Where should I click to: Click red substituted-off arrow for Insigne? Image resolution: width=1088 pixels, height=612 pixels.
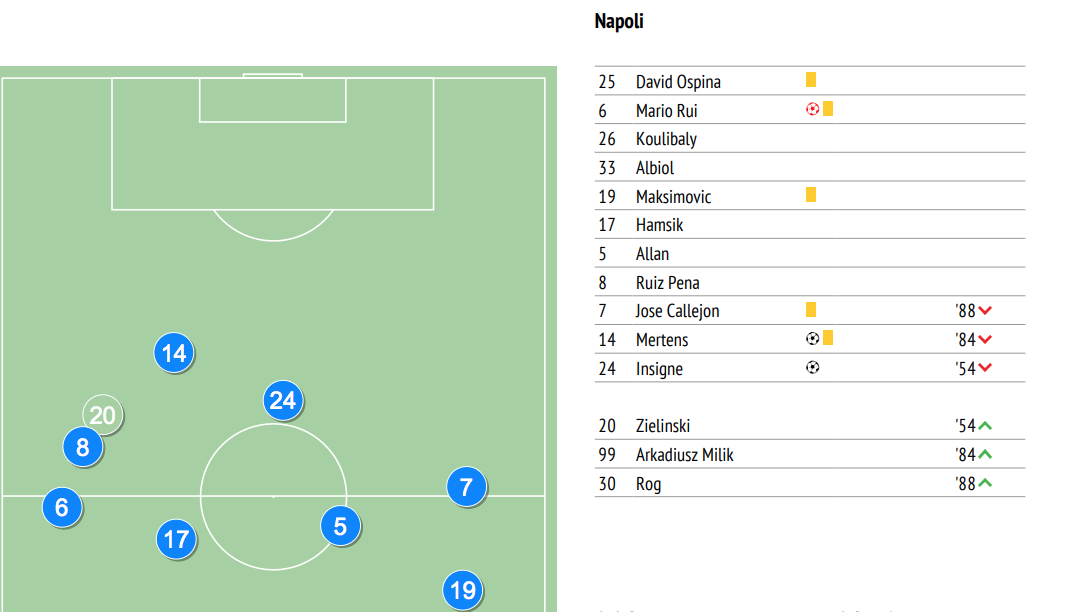click(x=985, y=368)
